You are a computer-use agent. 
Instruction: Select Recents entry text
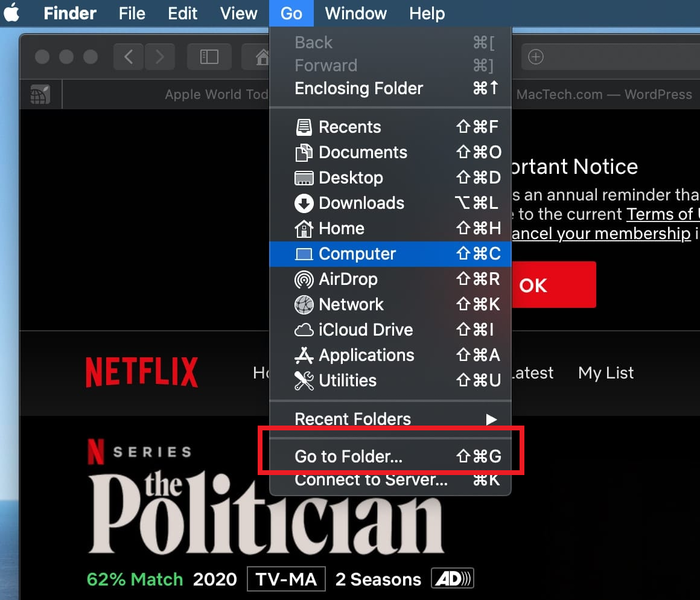point(350,127)
